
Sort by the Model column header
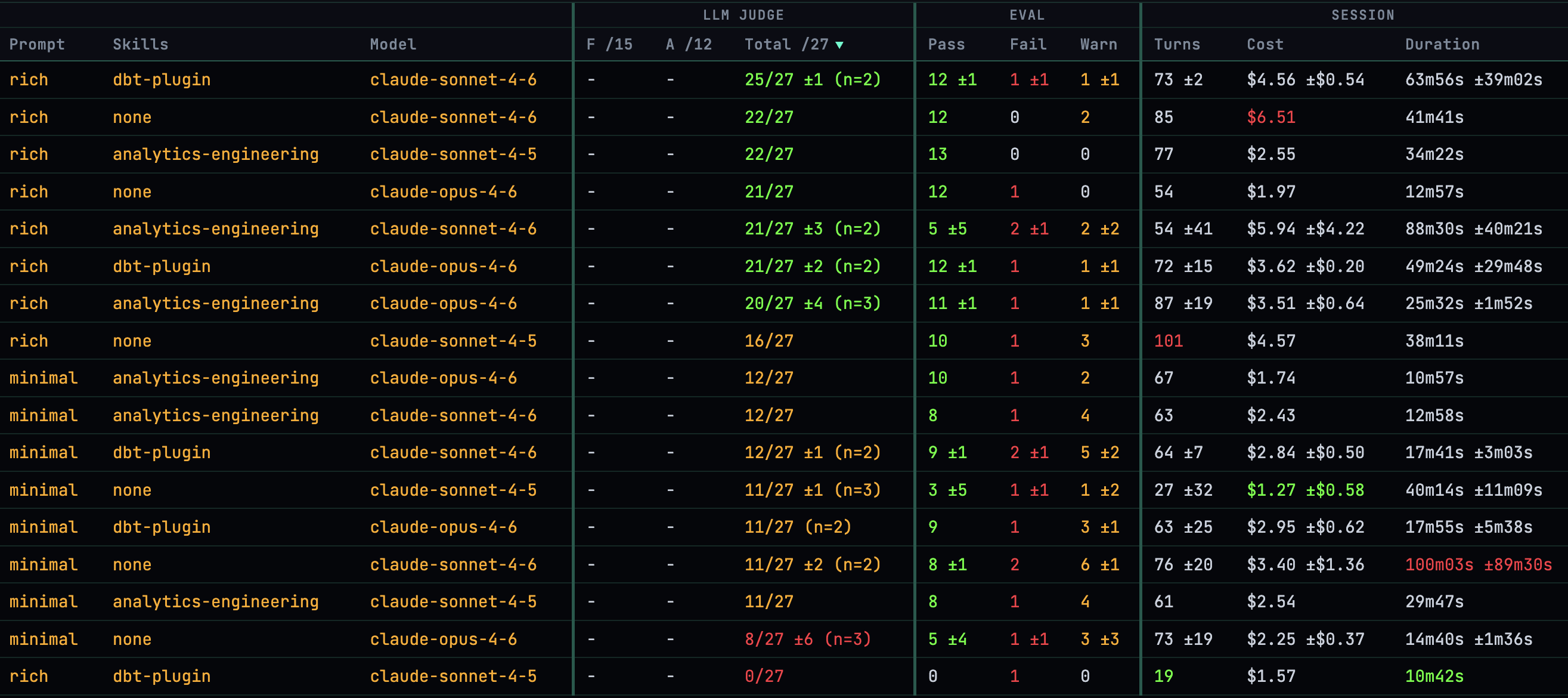click(393, 45)
